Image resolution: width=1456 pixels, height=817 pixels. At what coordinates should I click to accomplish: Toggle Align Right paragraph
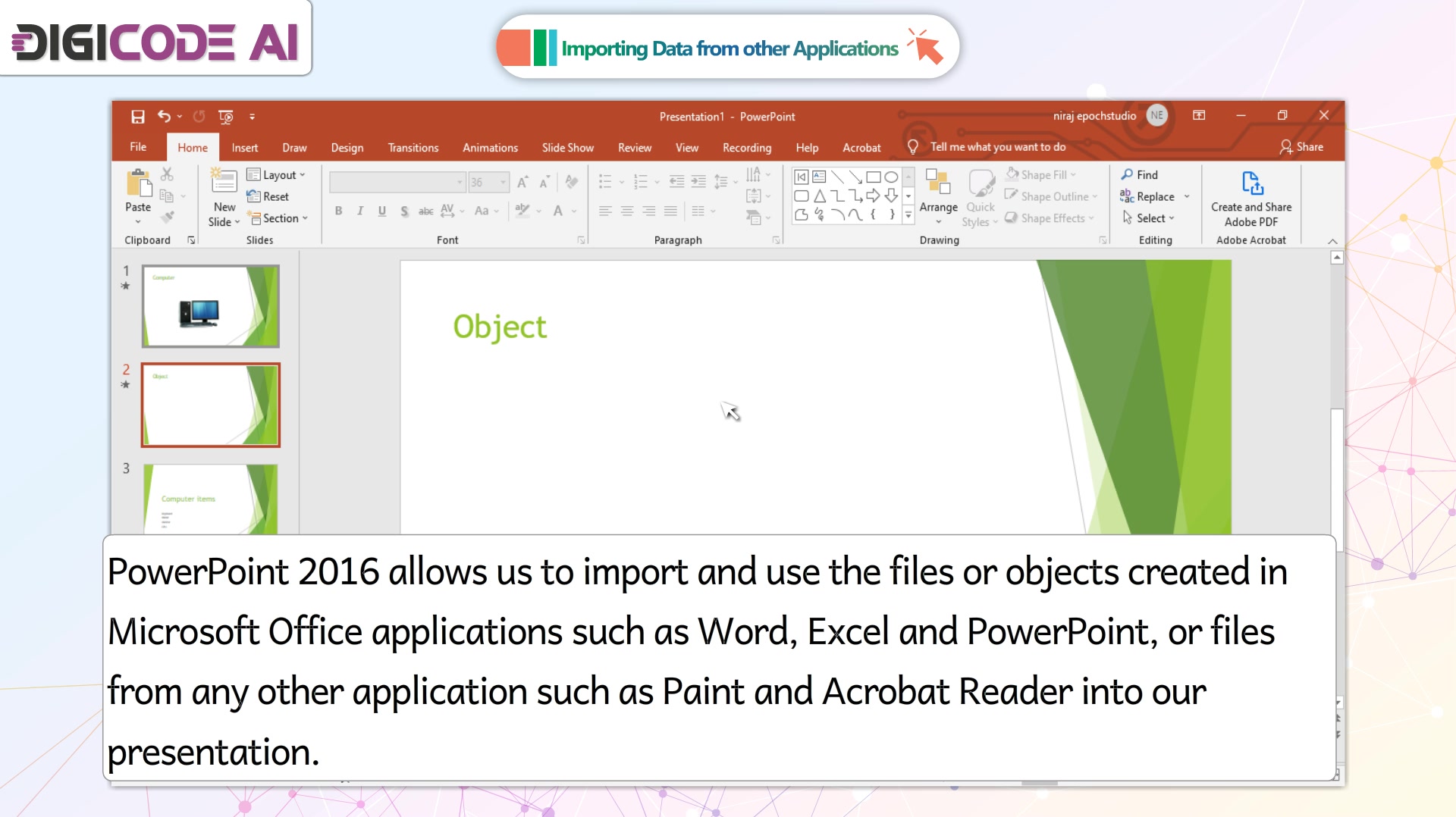click(x=649, y=211)
